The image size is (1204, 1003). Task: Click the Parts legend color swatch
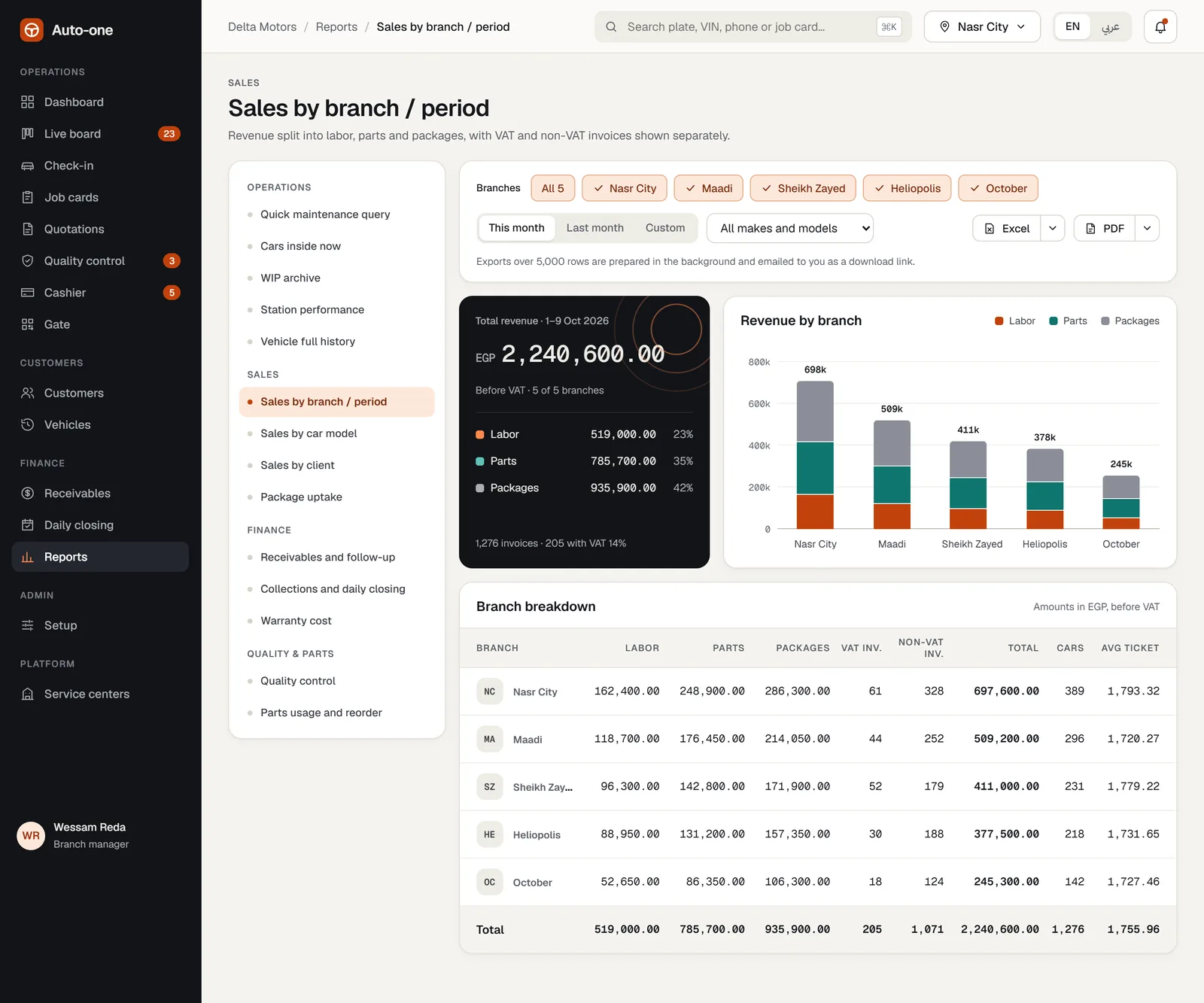[x=1053, y=321]
